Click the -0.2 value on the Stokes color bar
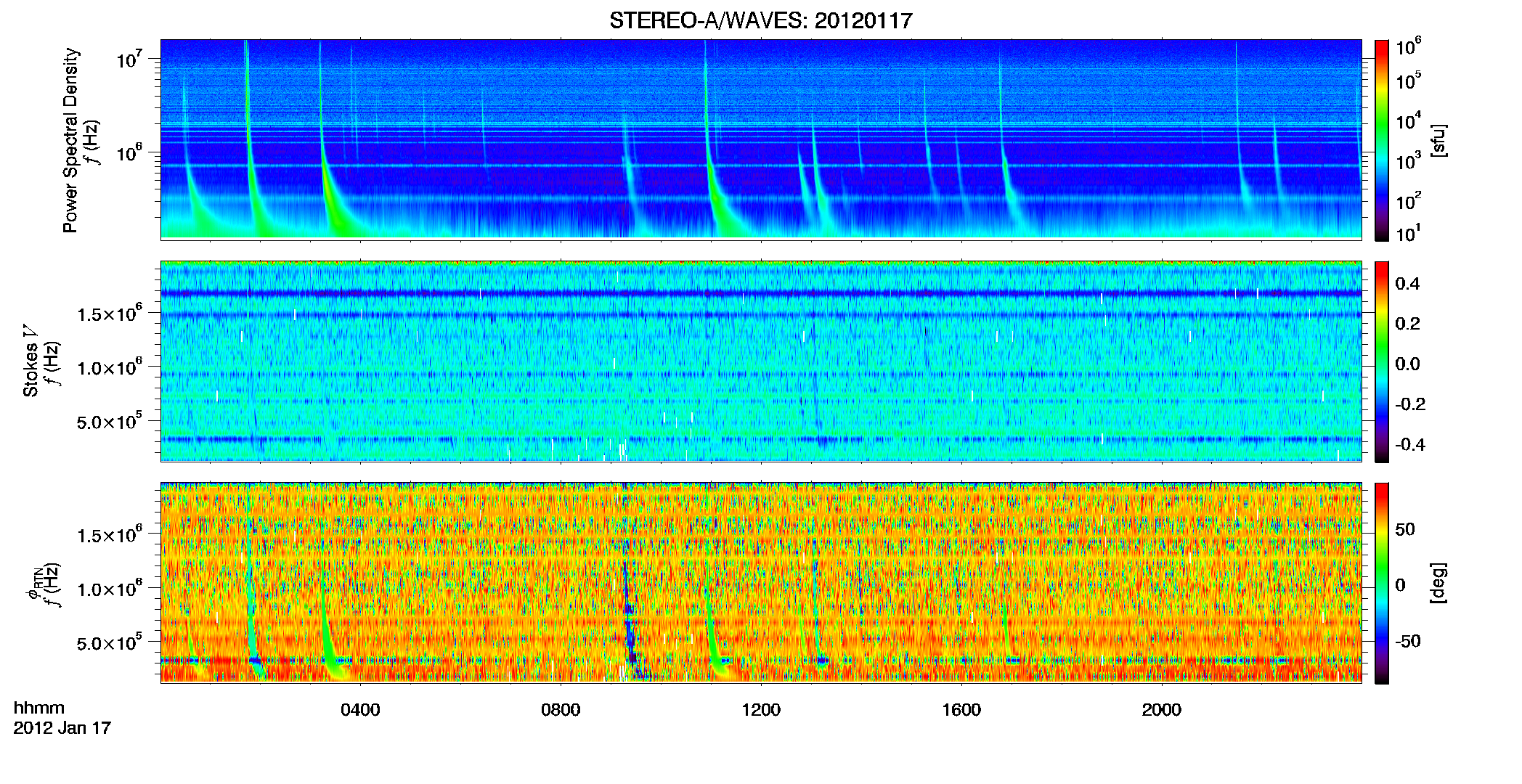 [x=1410, y=404]
